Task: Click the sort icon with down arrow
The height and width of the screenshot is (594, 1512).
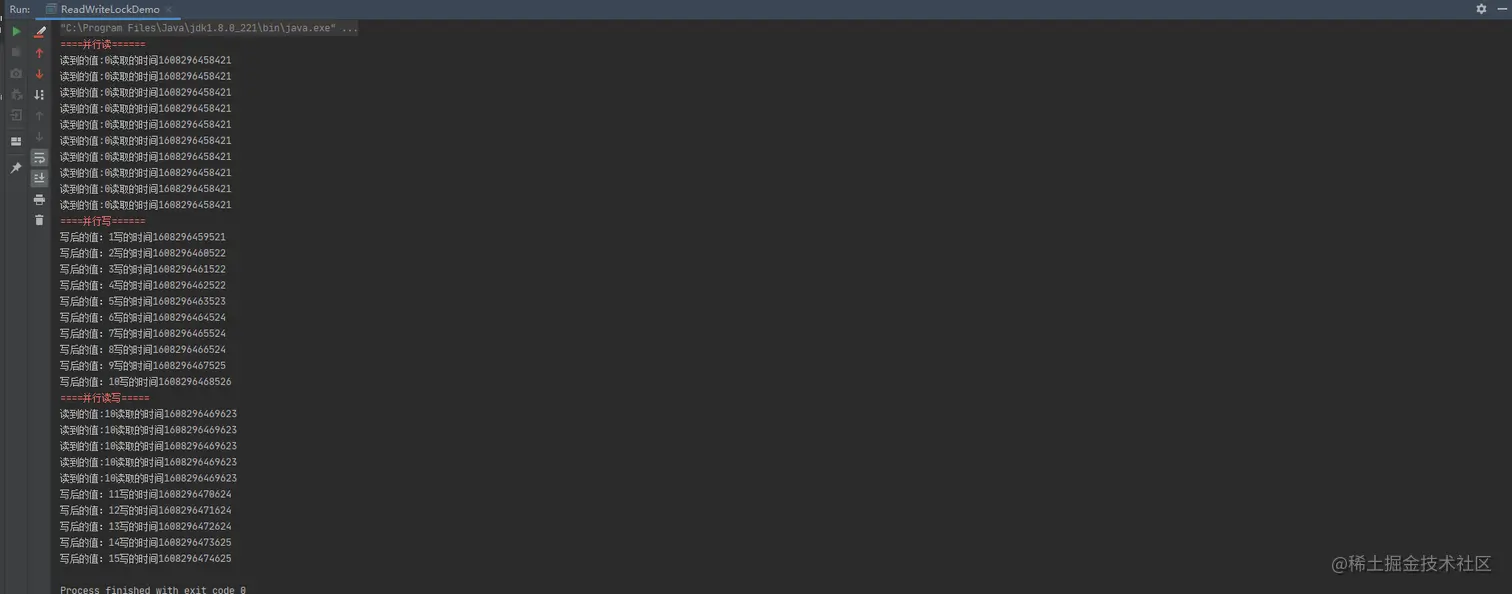Action: coord(39,94)
